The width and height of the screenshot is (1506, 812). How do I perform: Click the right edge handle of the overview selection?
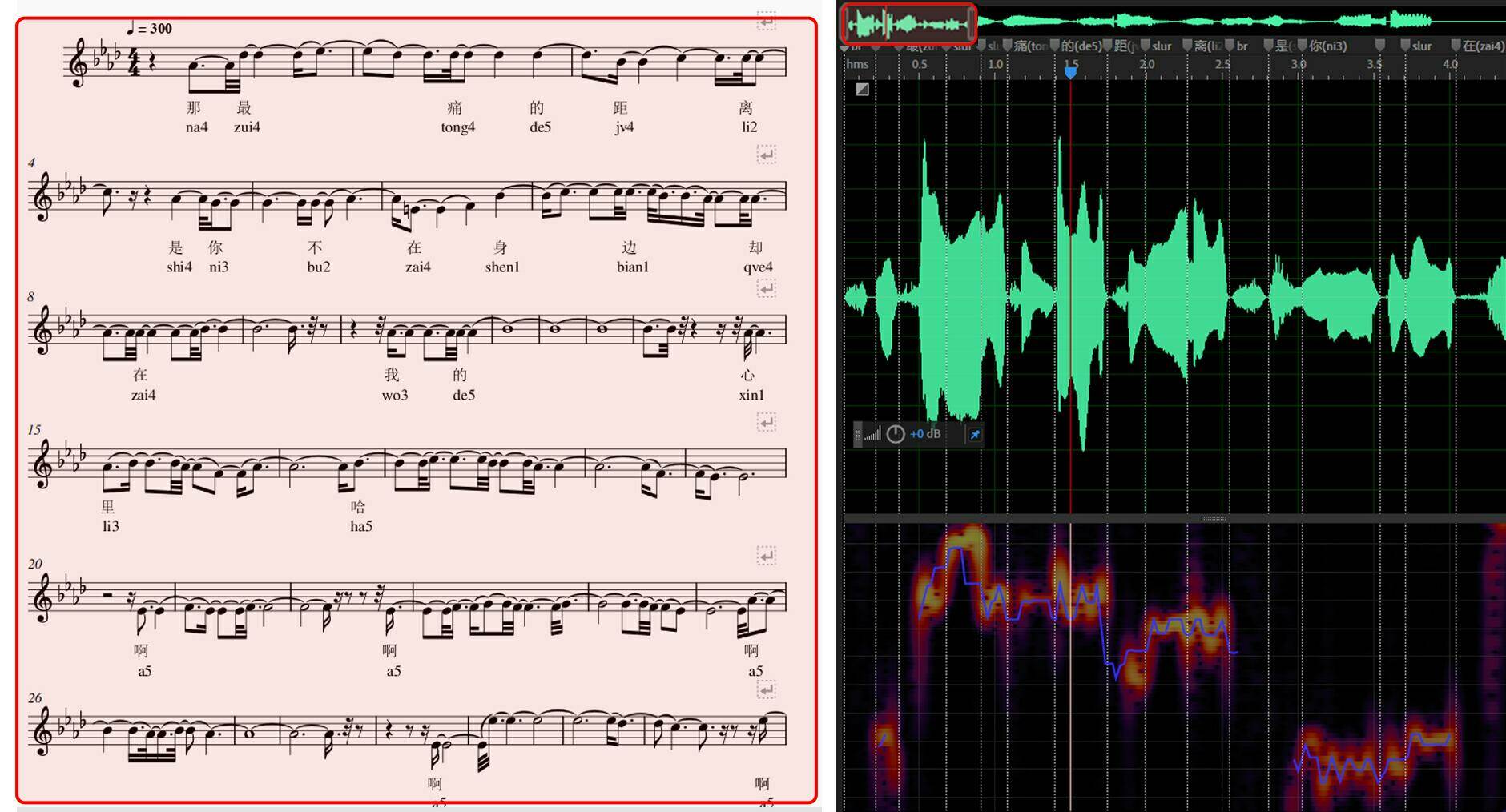point(972,24)
